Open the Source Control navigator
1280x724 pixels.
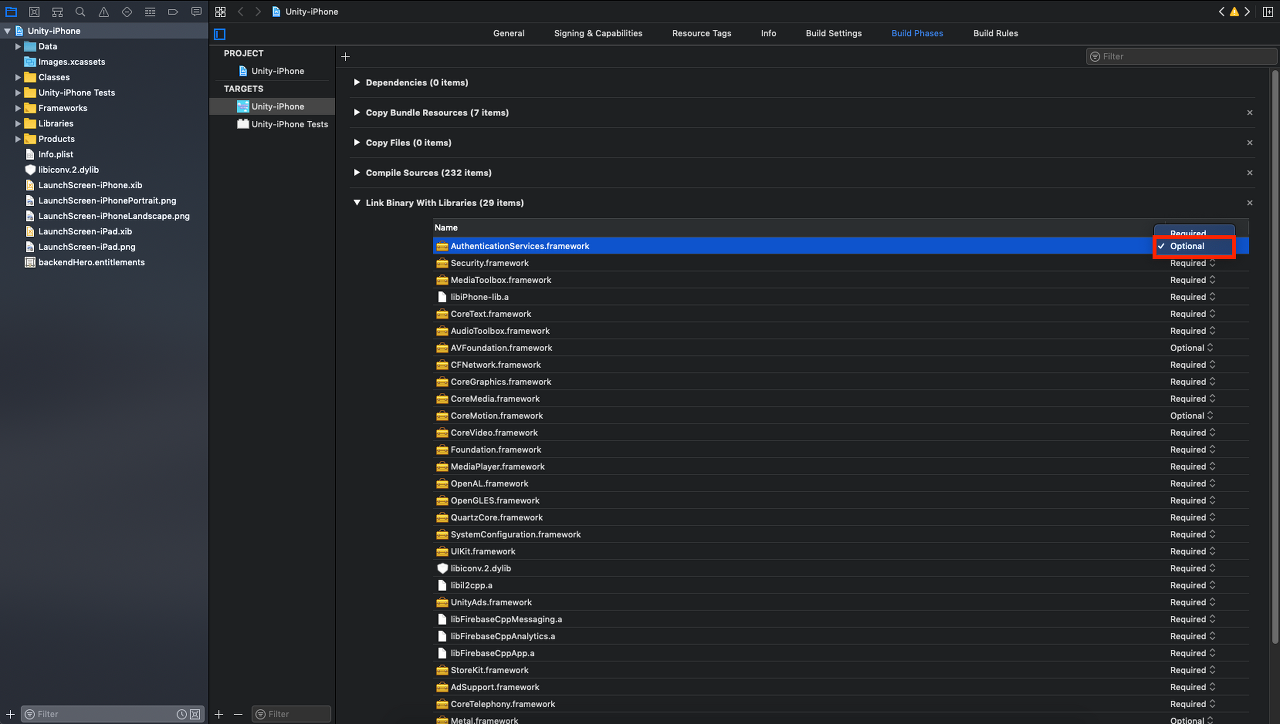pos(34,12)
